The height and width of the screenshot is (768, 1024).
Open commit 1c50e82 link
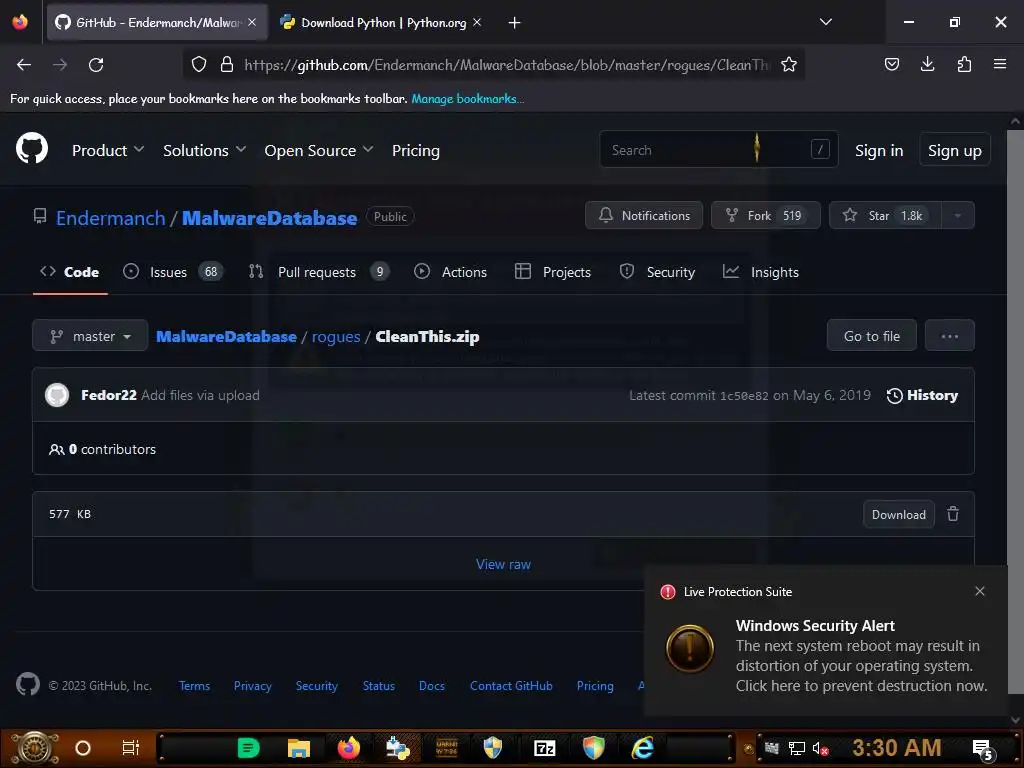click(744, 396)
